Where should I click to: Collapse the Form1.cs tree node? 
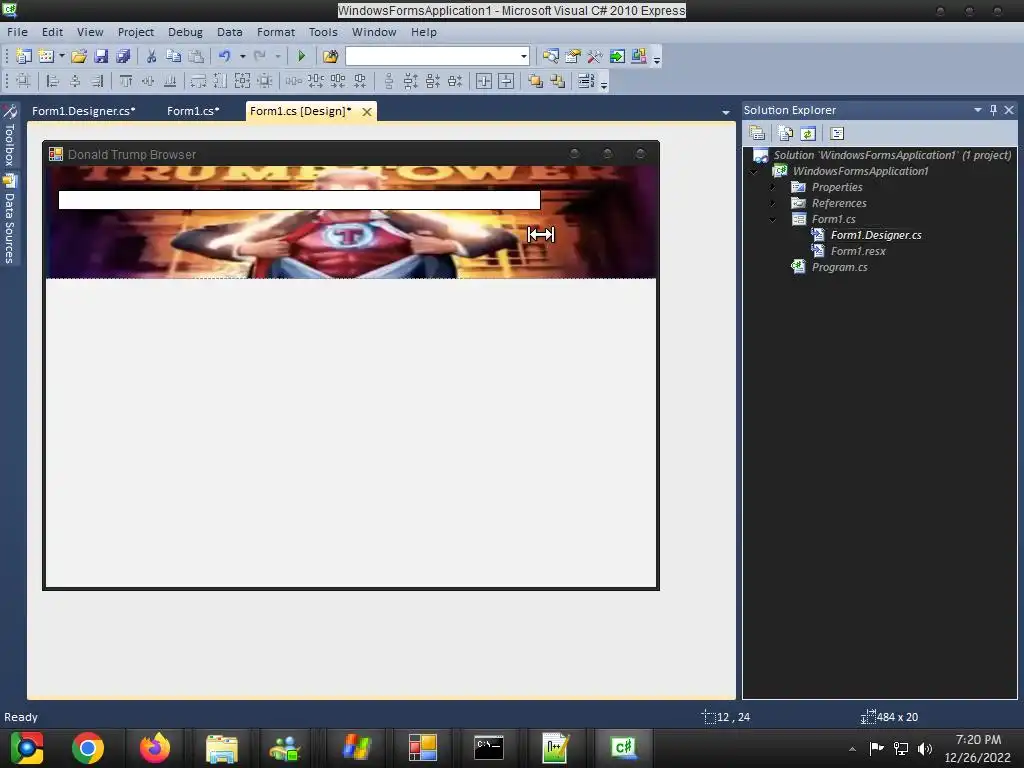pyautogui.click(x=773, y=219)
